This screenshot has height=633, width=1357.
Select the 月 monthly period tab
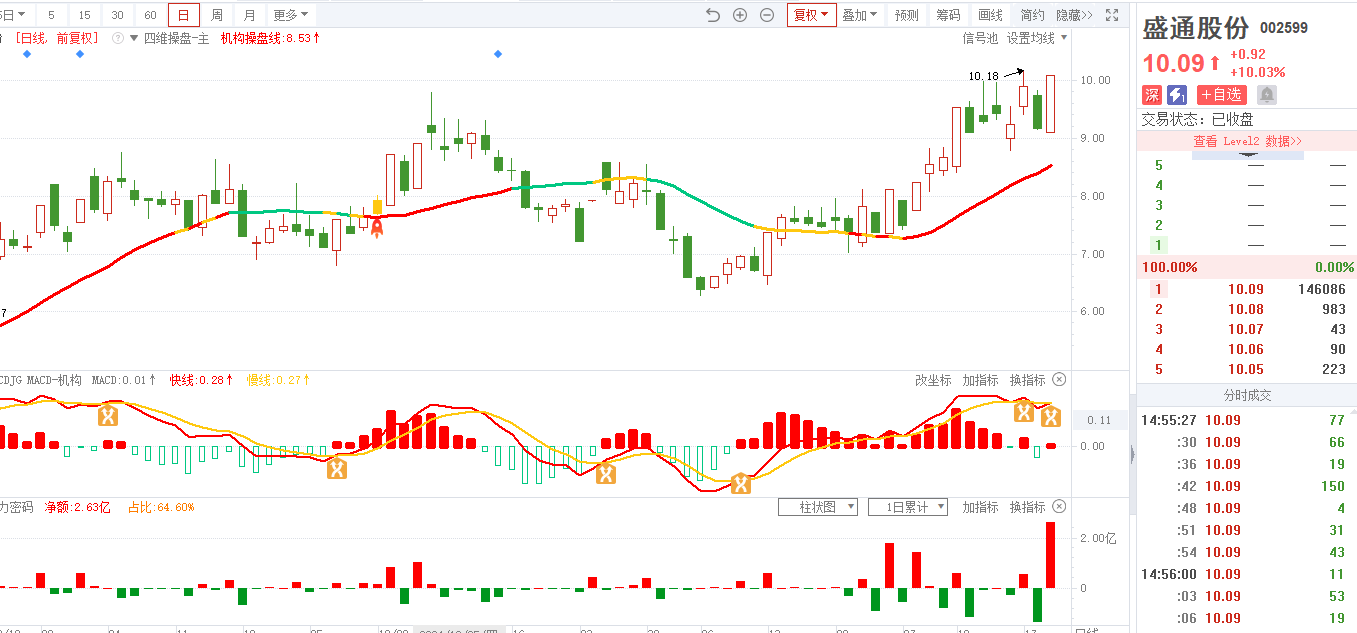click(x=250, y=15)
